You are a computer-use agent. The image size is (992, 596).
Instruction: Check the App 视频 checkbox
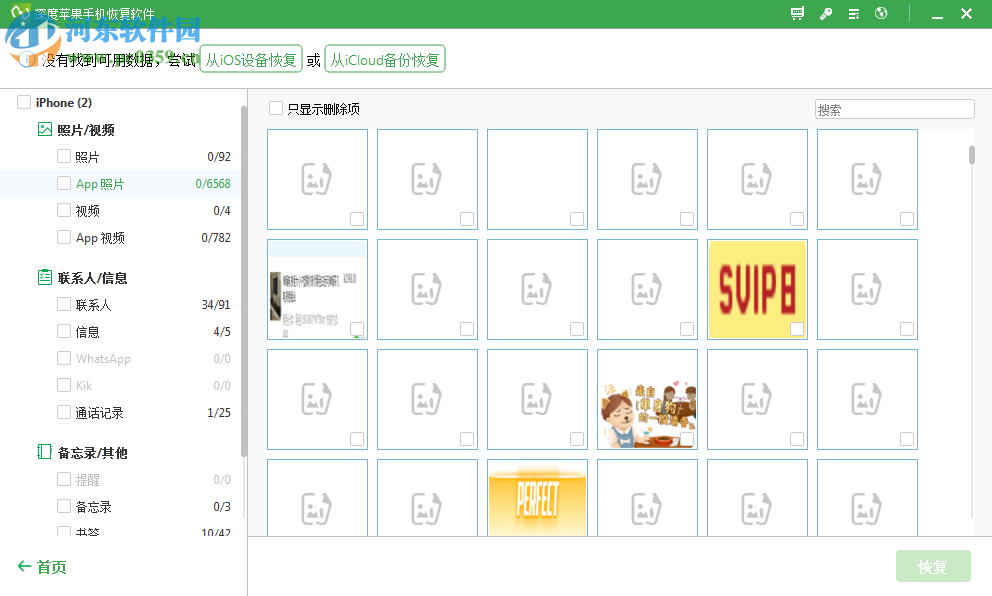(x=64, y=237)
